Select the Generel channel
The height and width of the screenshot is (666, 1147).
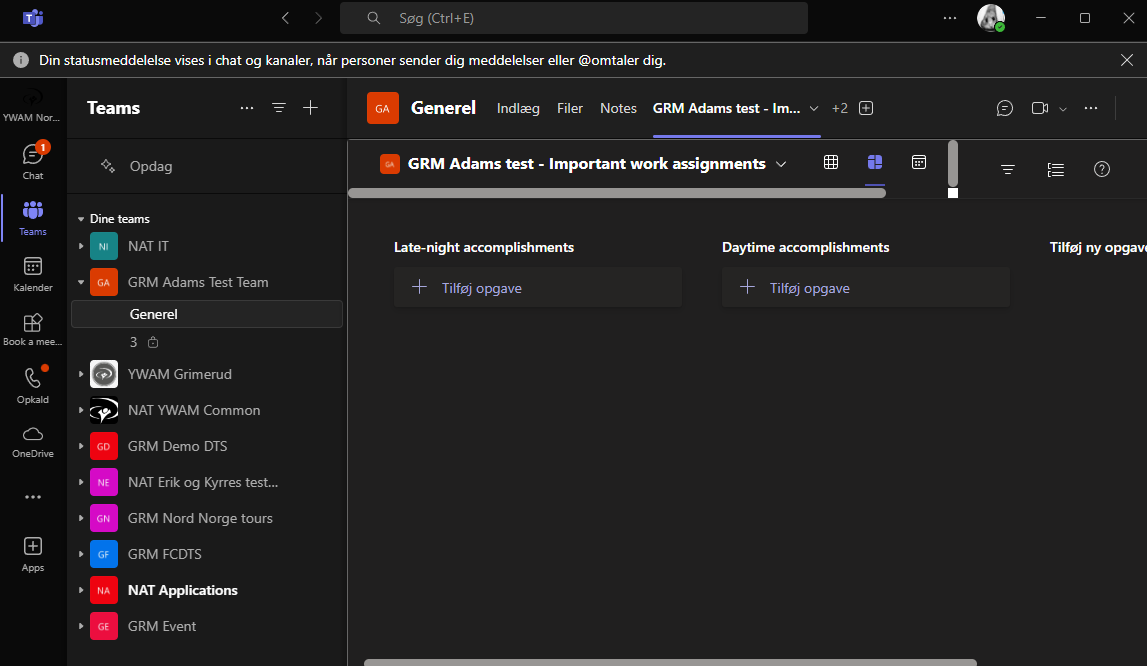pos(207,314)
